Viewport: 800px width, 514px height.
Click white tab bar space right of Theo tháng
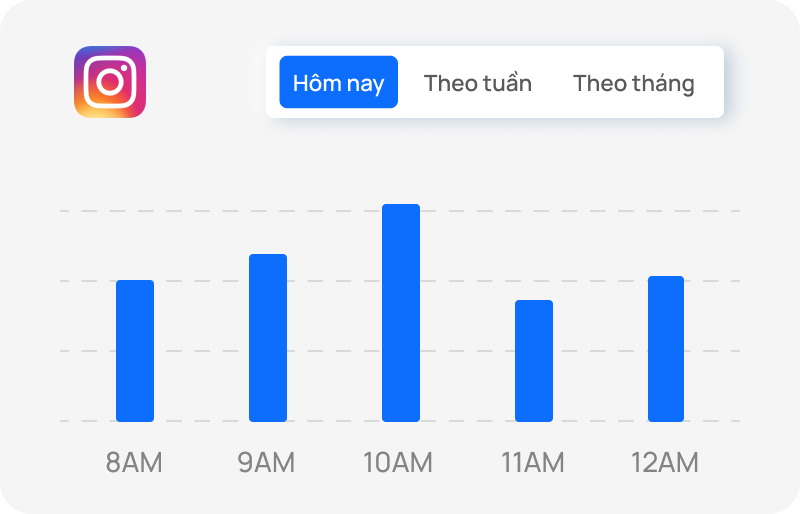710,82
